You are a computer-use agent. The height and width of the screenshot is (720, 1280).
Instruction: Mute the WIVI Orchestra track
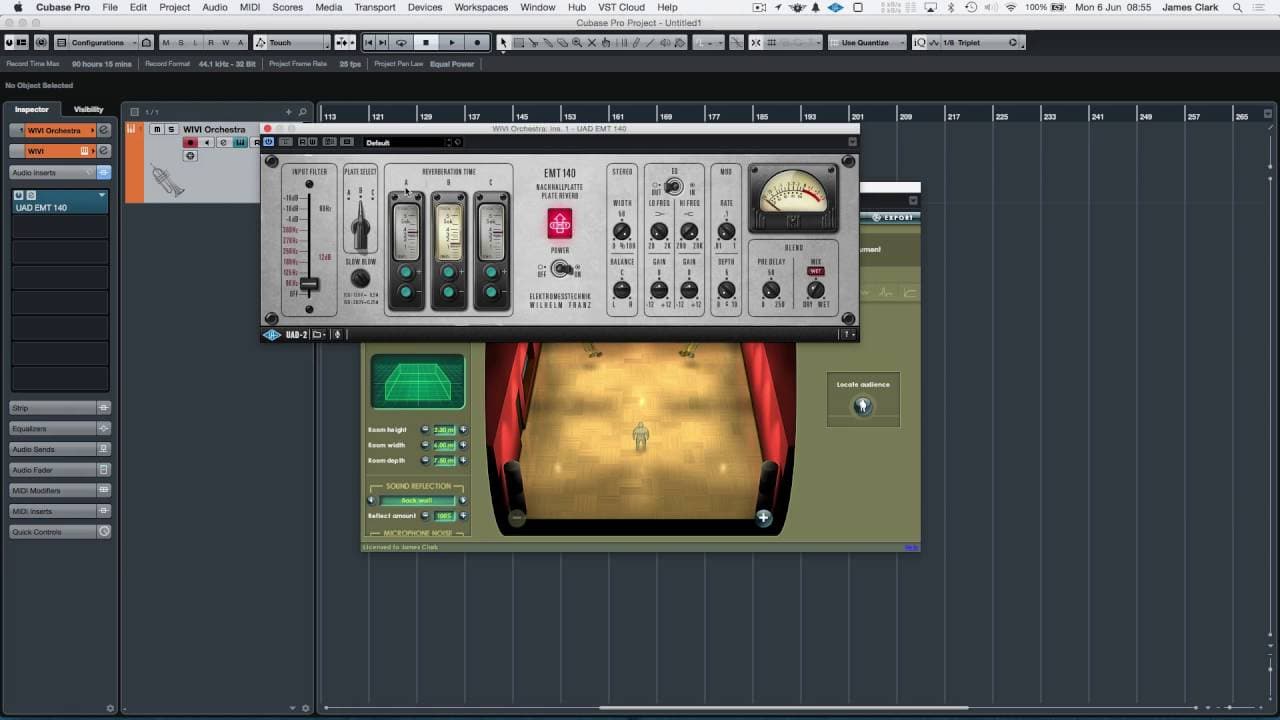tap(157, 129)
